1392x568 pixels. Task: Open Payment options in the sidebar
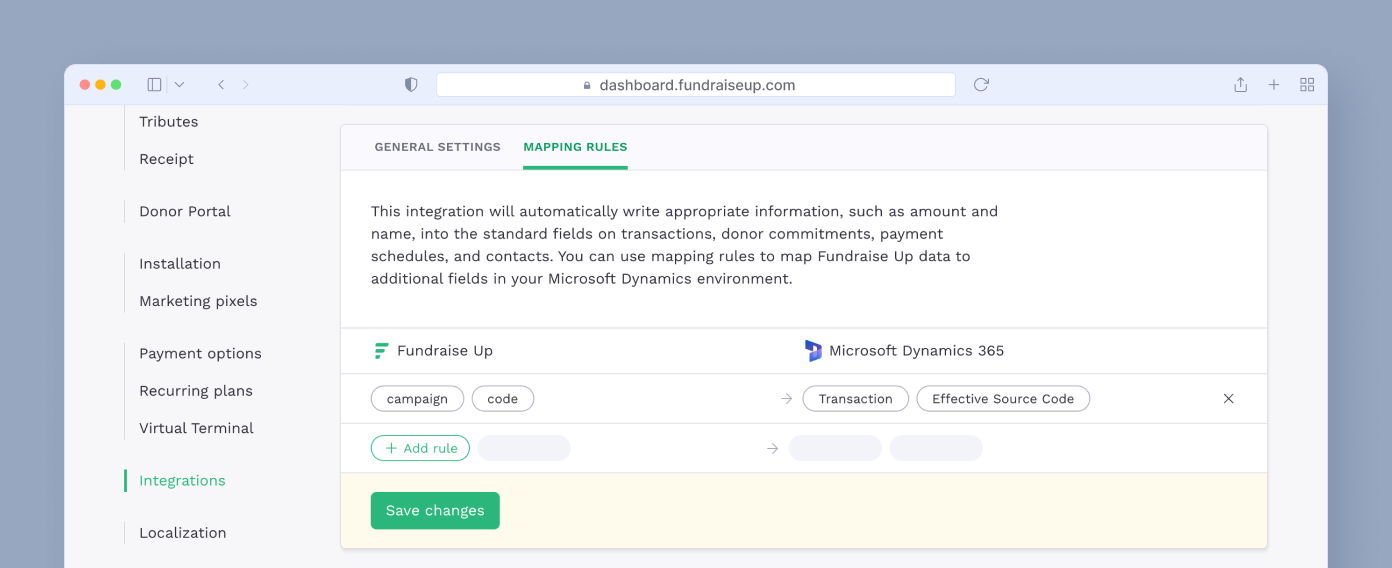pos(200,354)
